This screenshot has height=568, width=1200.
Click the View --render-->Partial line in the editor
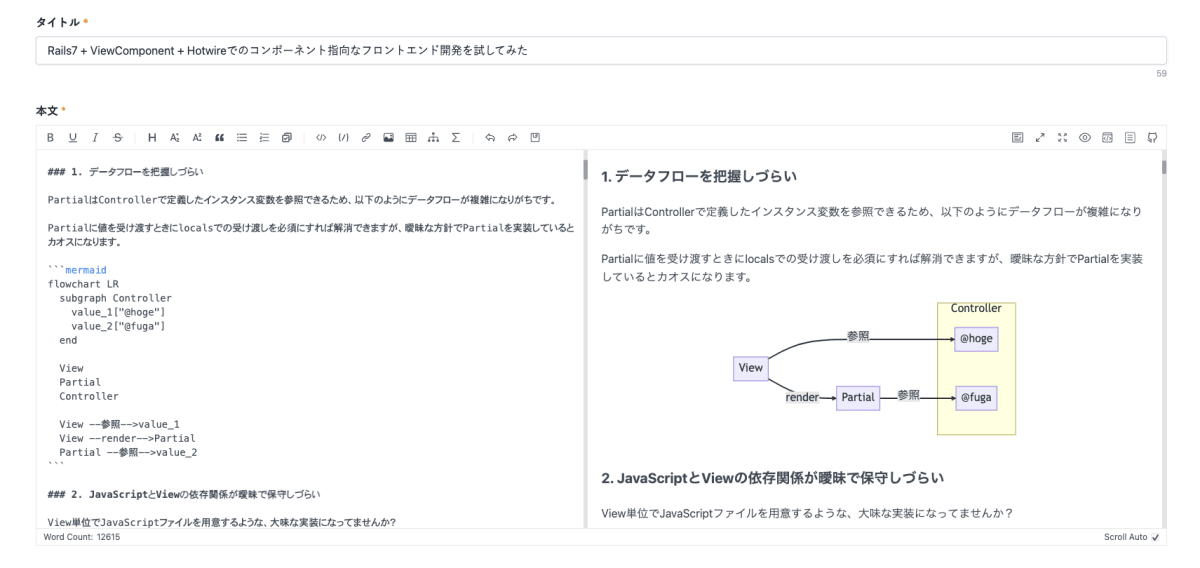127,438
